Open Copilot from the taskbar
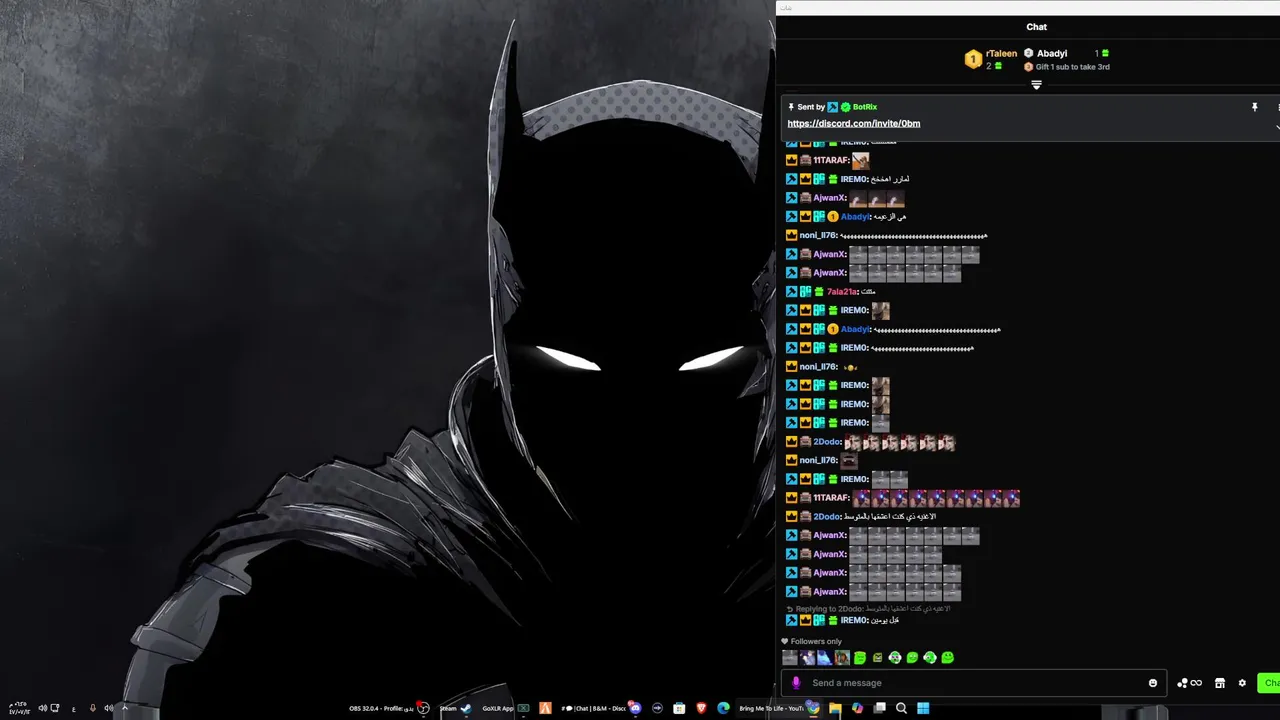1280x720 pixels. pos(857,708)
